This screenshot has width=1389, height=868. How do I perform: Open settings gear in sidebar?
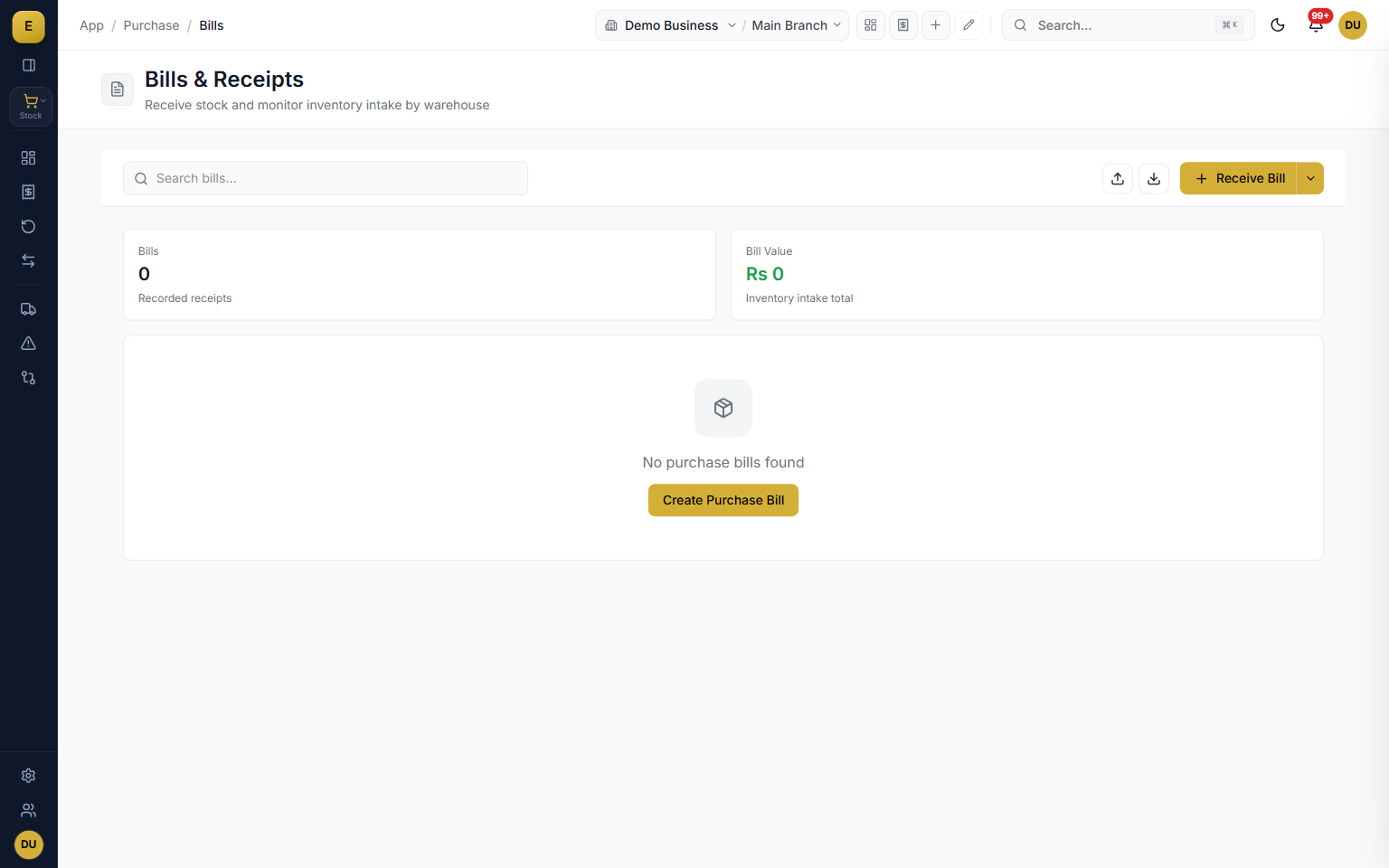[x=29, y=776]
